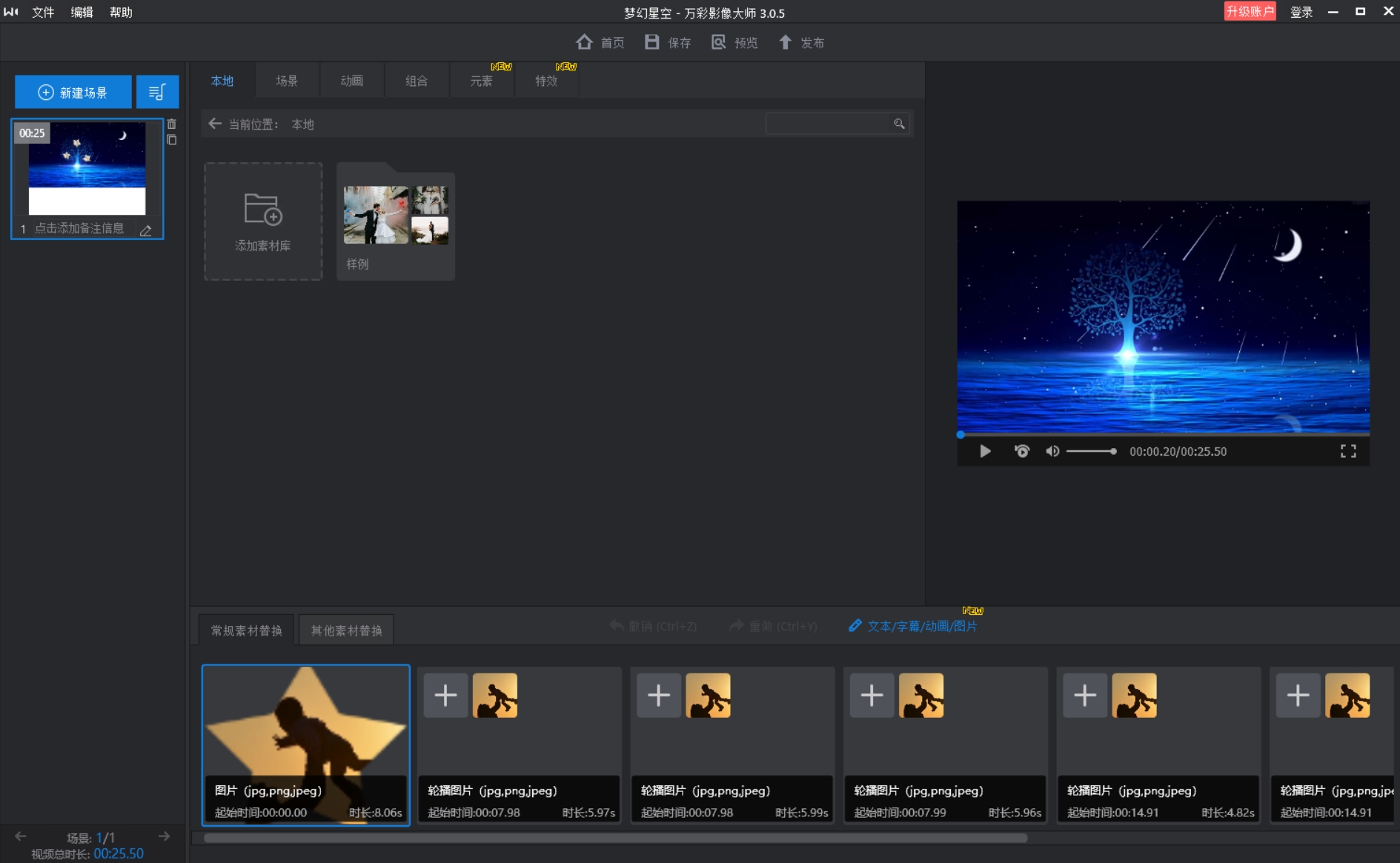Select thumbnail in carousel clip lasting 5.96s

921,696
